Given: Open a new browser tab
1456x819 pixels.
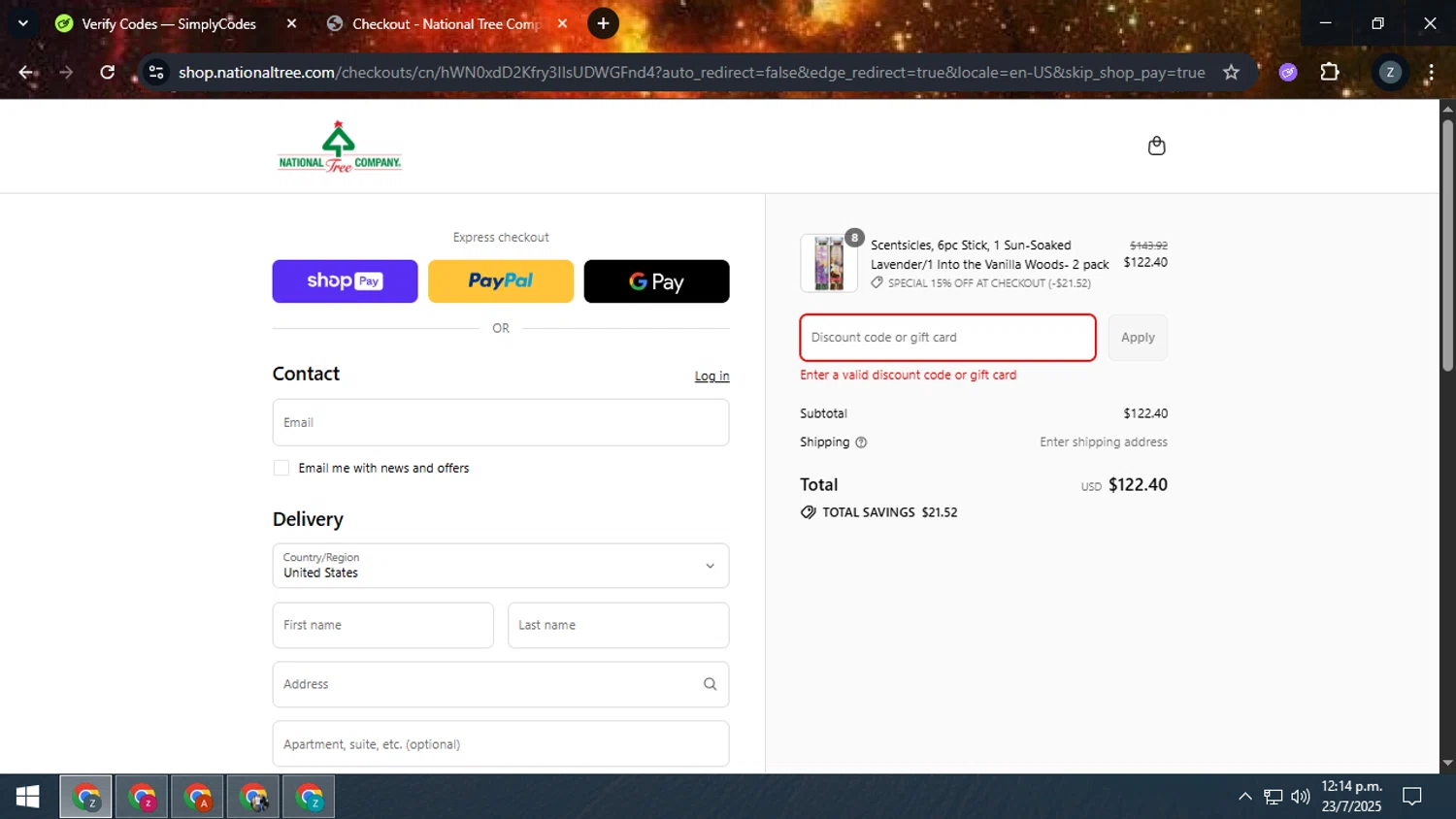Looking at the screenshot, I should click(603, 23).
